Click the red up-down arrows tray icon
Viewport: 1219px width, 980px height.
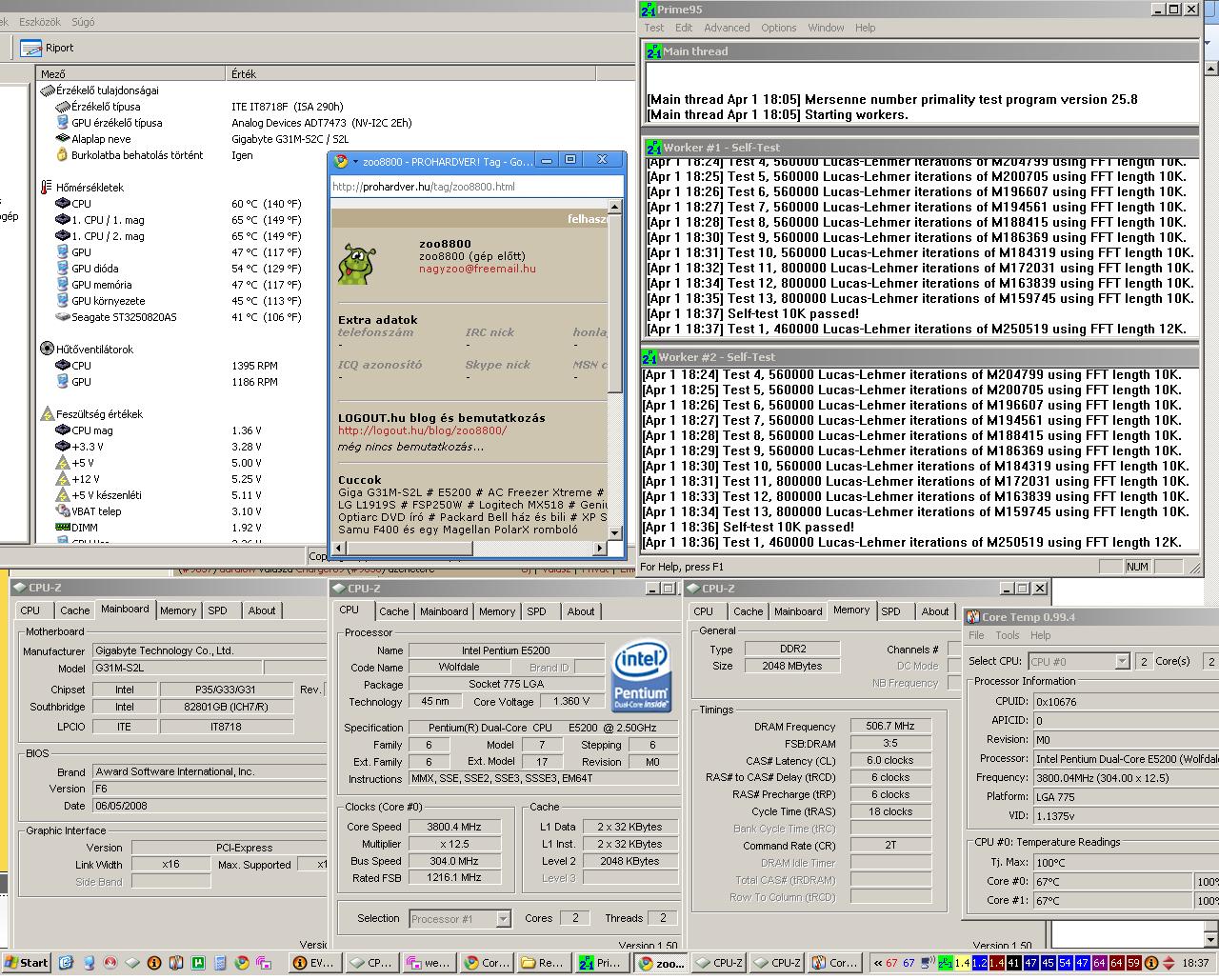point(1169,963)
